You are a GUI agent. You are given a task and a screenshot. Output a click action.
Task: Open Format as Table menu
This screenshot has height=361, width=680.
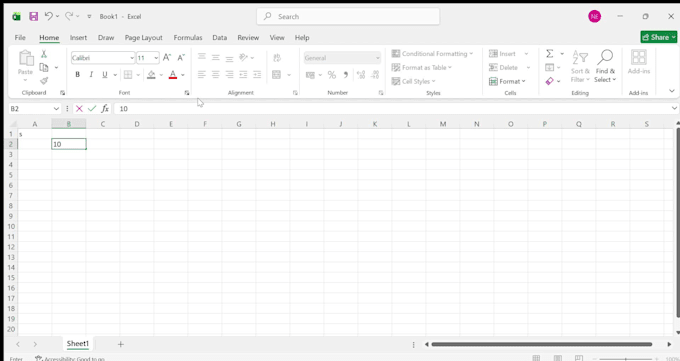point(422,67)
